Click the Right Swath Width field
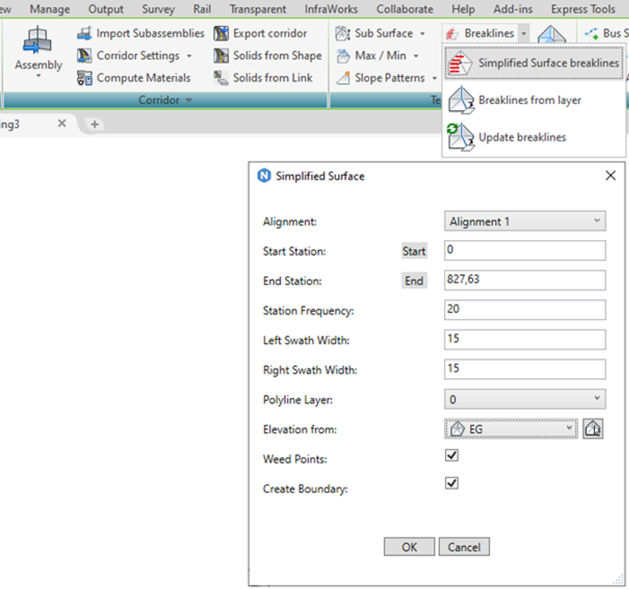Screen dimensions: 629x589 525,369
